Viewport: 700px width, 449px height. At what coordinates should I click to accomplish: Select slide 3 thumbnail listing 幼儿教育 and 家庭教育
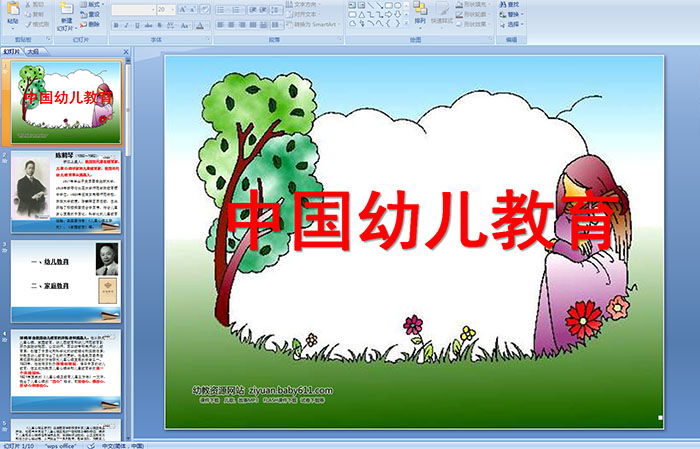tap(66, 281)
